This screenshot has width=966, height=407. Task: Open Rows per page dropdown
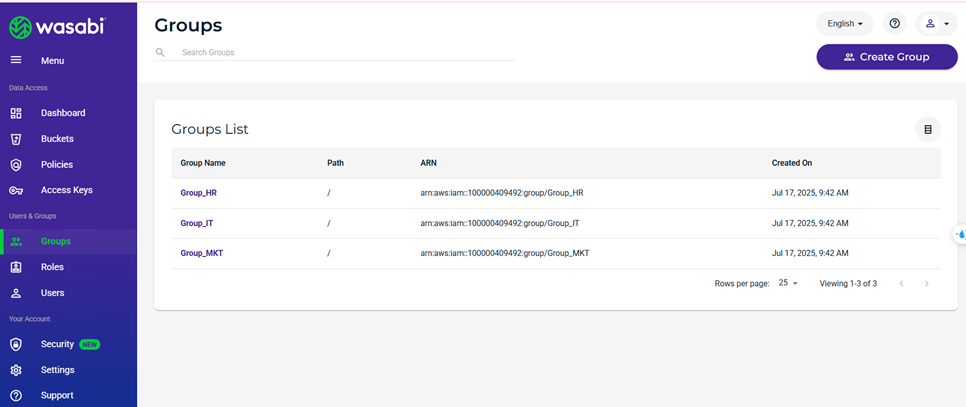(x=789, y=283)
